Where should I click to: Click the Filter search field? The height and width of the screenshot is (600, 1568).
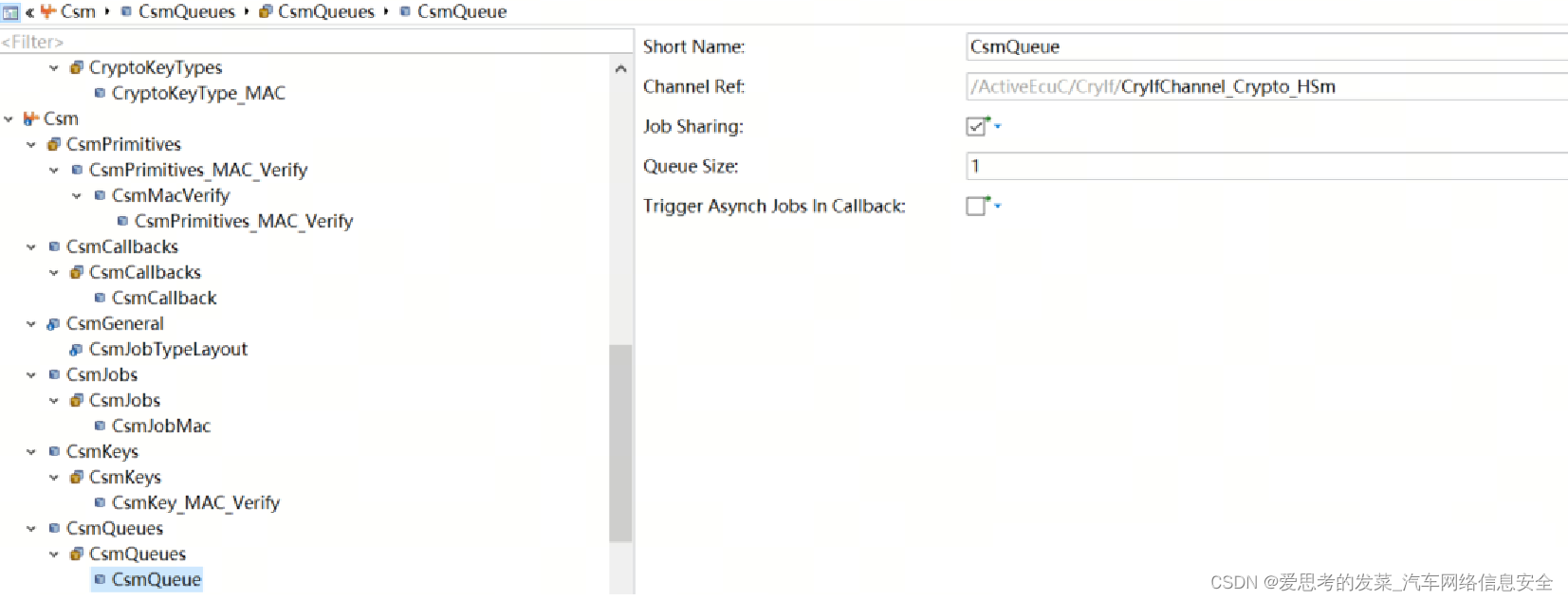pyautogui.click(x=316, y=42)
